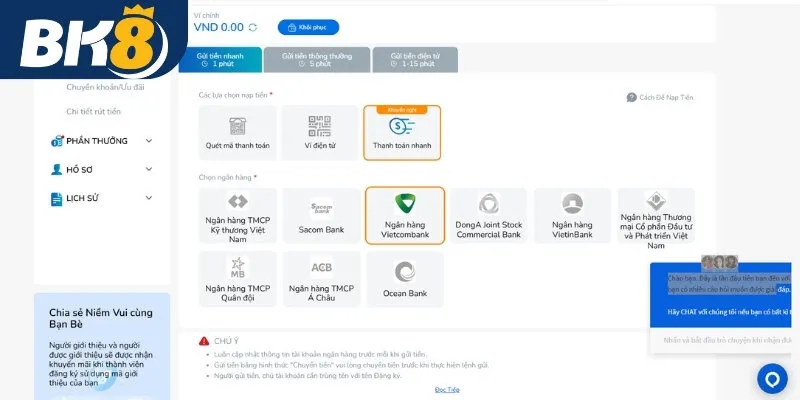Open the round live chat bubble button
800x400 pixels.
(772, 379)
